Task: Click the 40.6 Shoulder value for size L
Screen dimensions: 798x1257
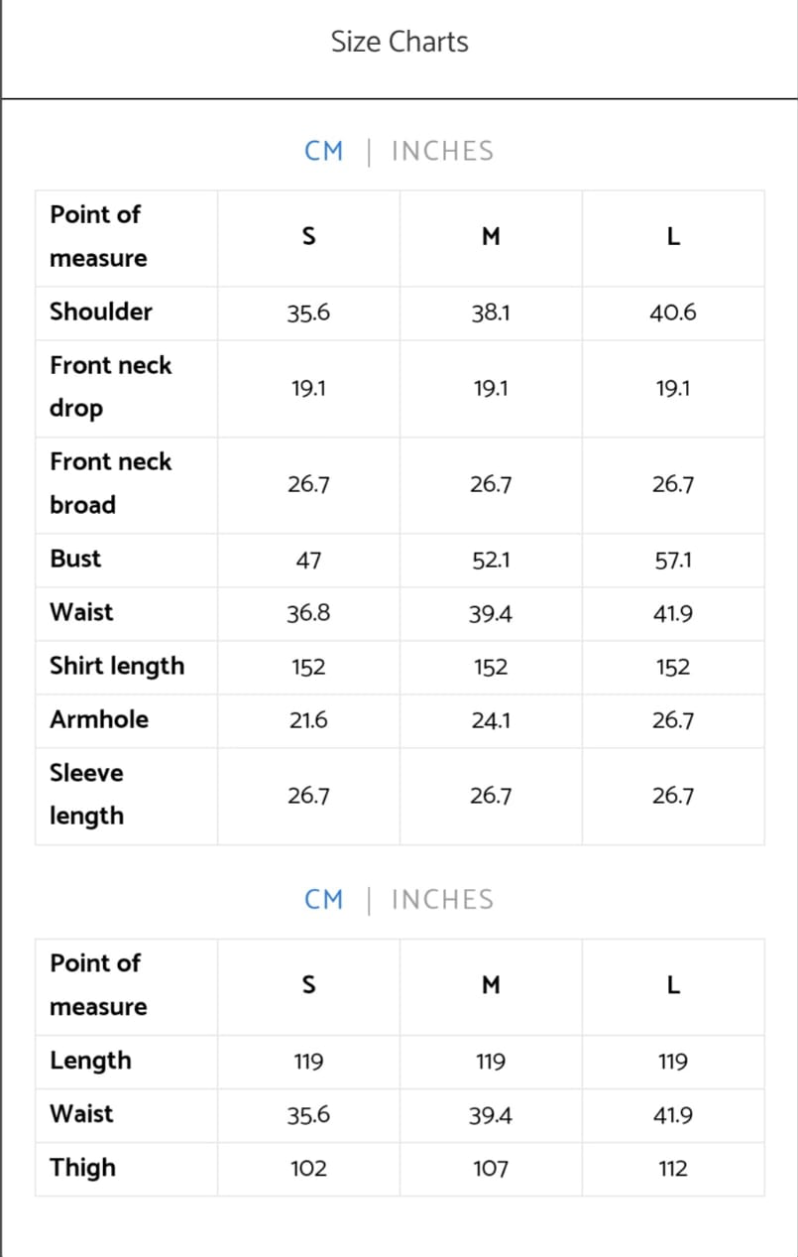Action: coord(673,314)
